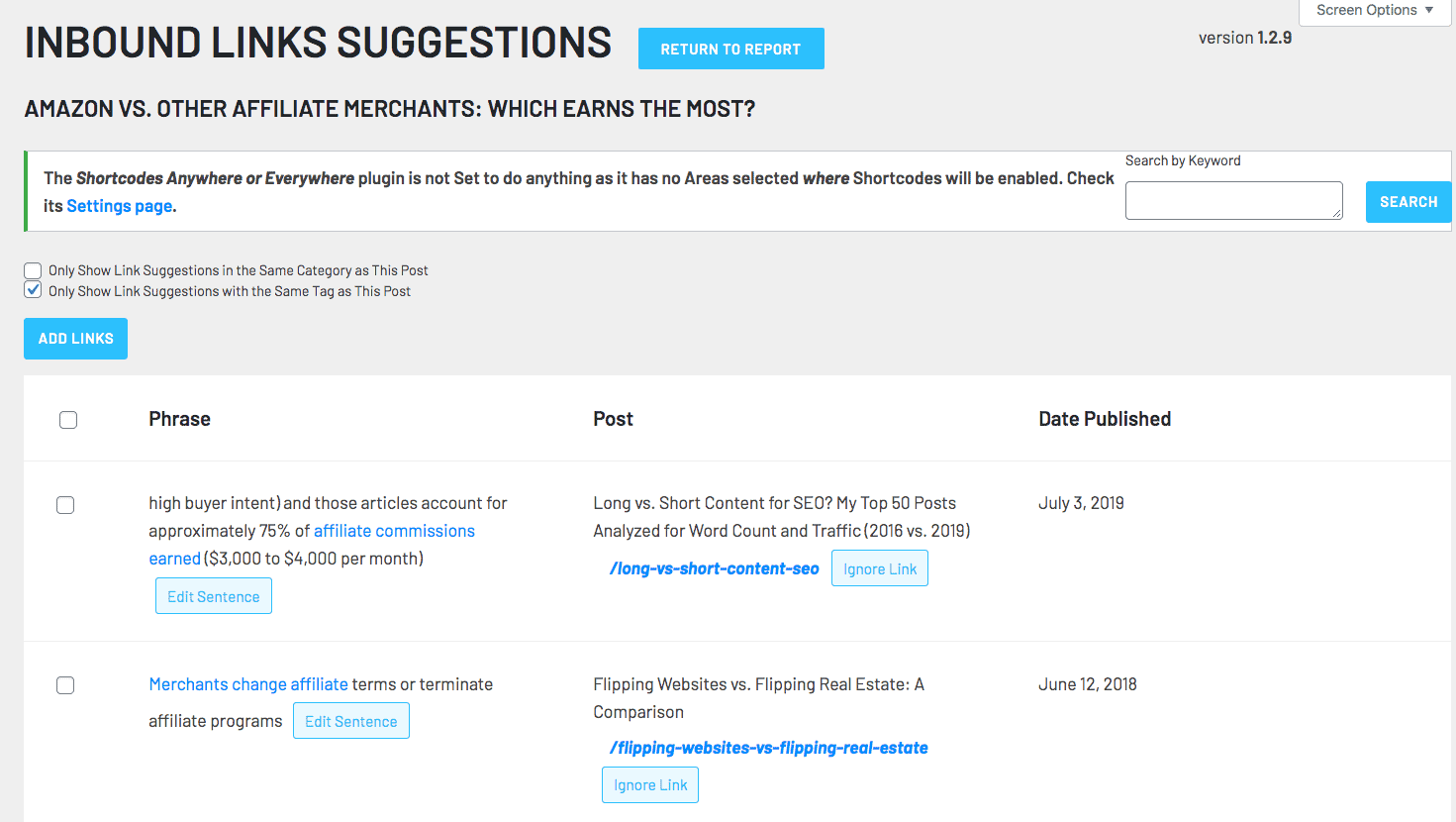The image size is (1456, 822).
Task: Ignore Link for long-vs-short-content-seo post
Action: tap(879, 568)
